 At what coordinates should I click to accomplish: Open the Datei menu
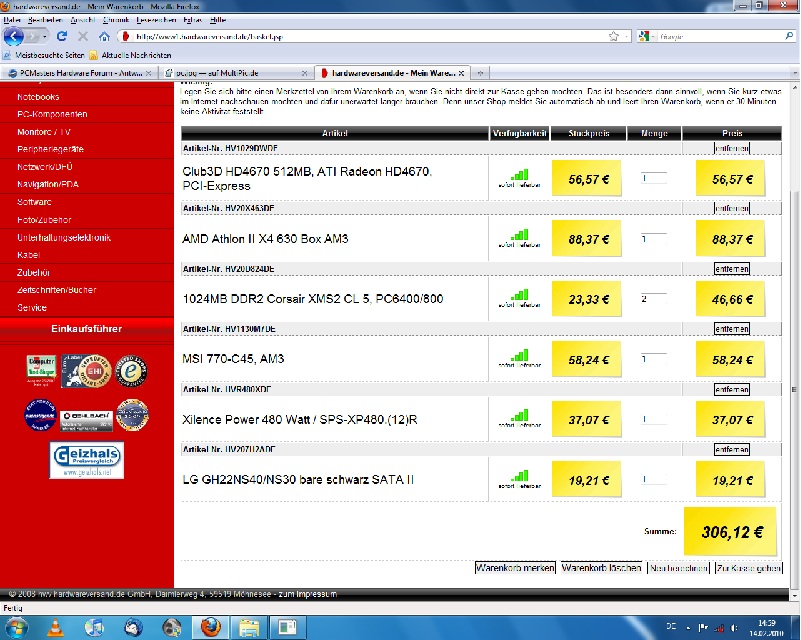tap(12, 20)
